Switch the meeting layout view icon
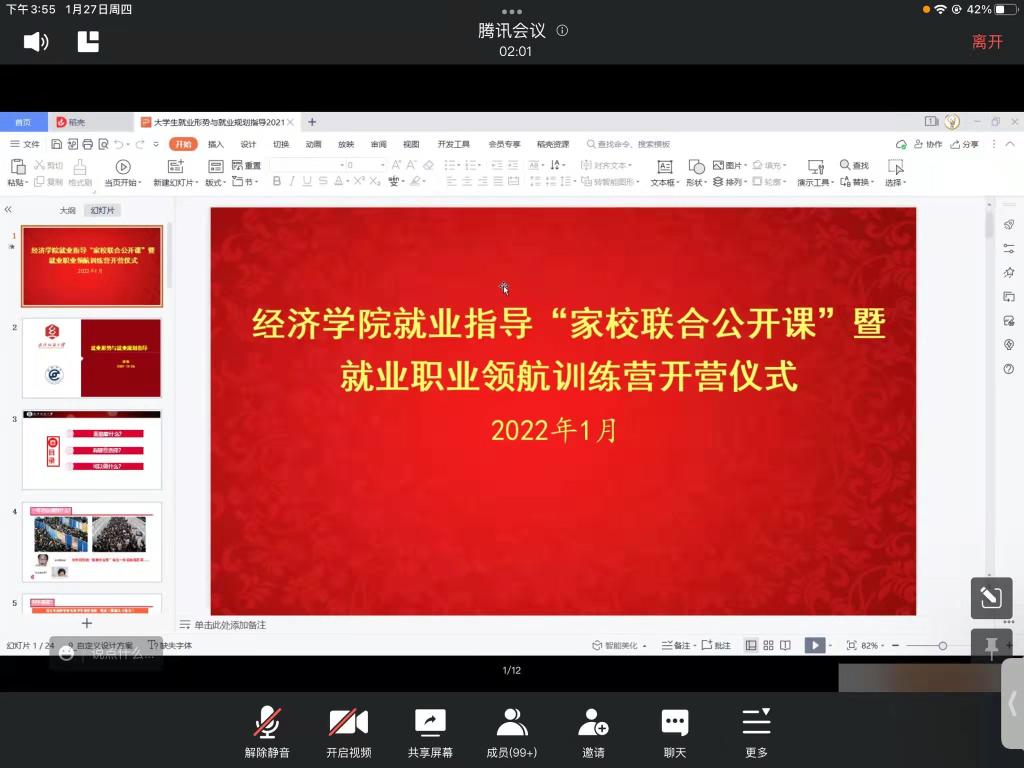 (88, 42)
